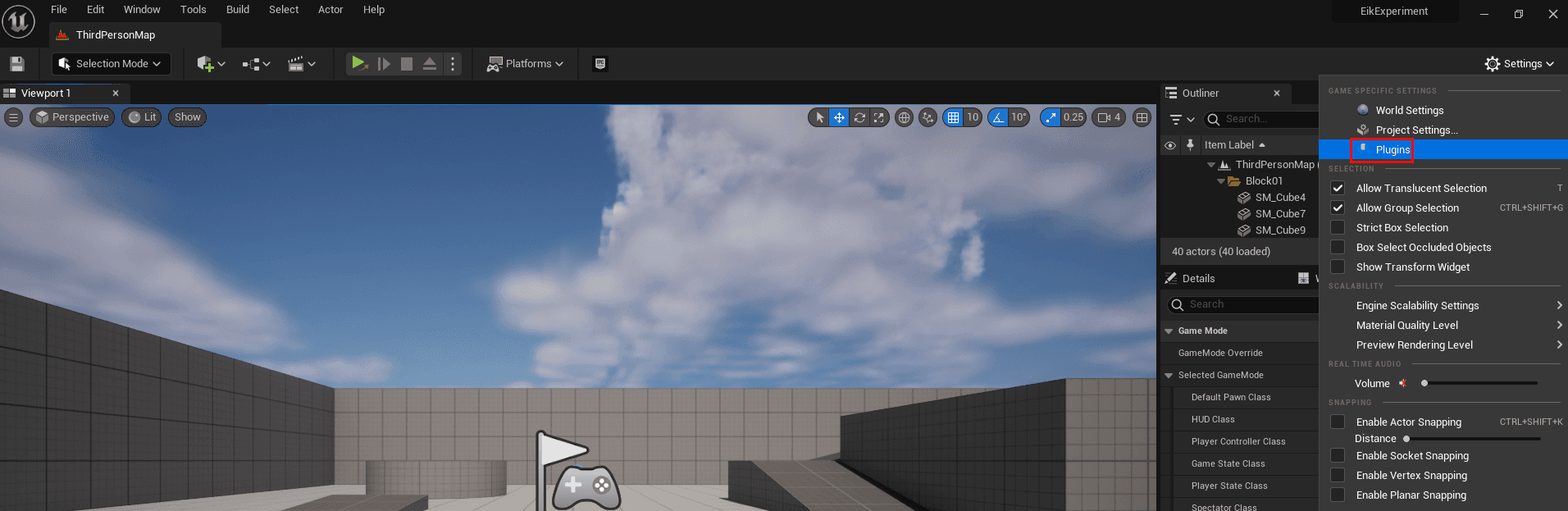
Task: Save the current level with the floppy disk icon
Action: coord(17,64)
